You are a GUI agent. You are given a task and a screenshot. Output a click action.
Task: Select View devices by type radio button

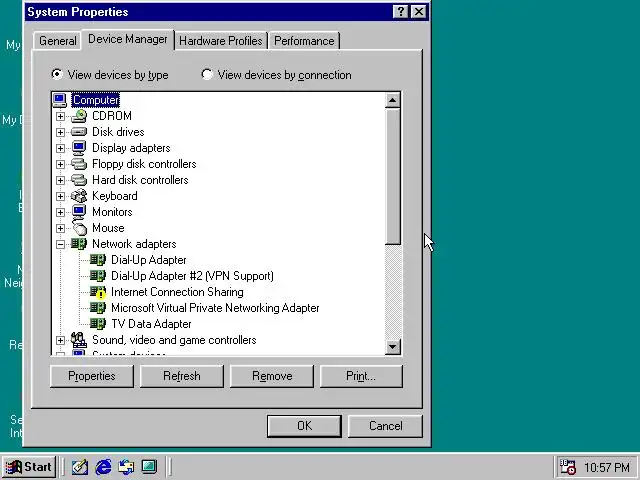click(x=57, y=74)
